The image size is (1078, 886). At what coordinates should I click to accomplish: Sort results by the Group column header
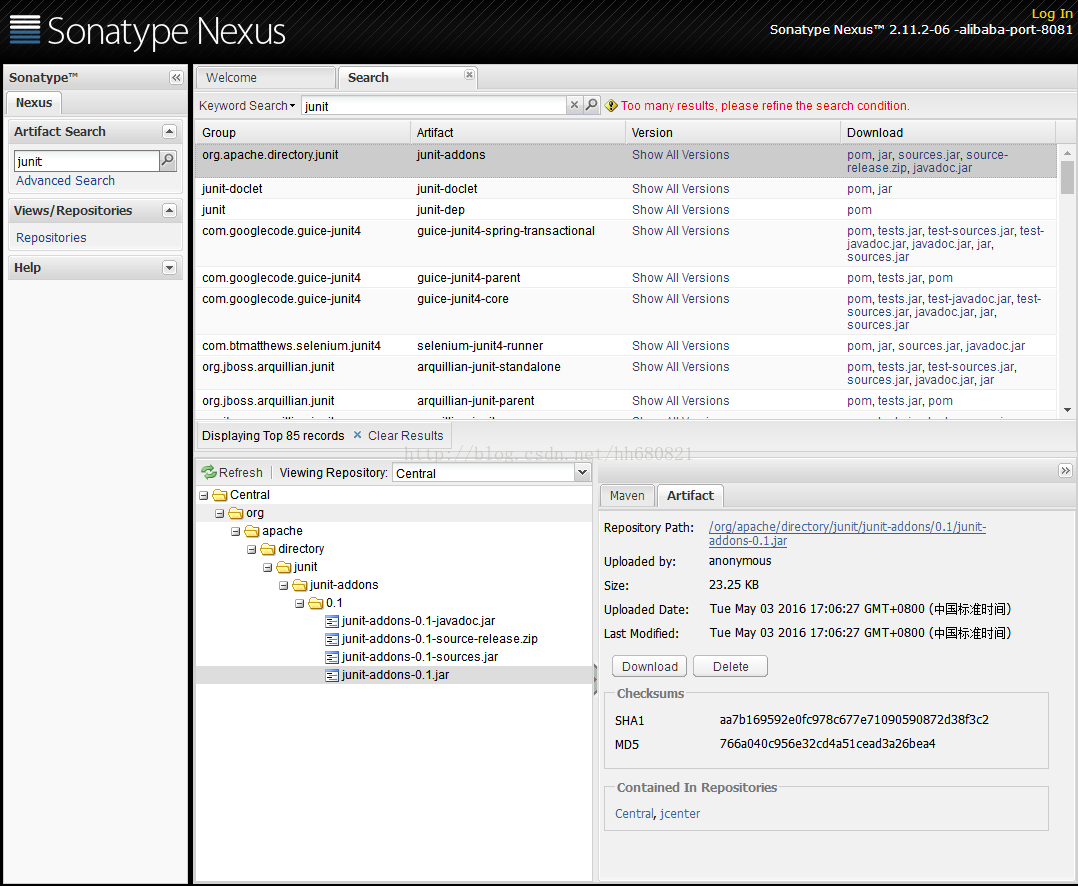pyautogui.click(x=302, y=133)
